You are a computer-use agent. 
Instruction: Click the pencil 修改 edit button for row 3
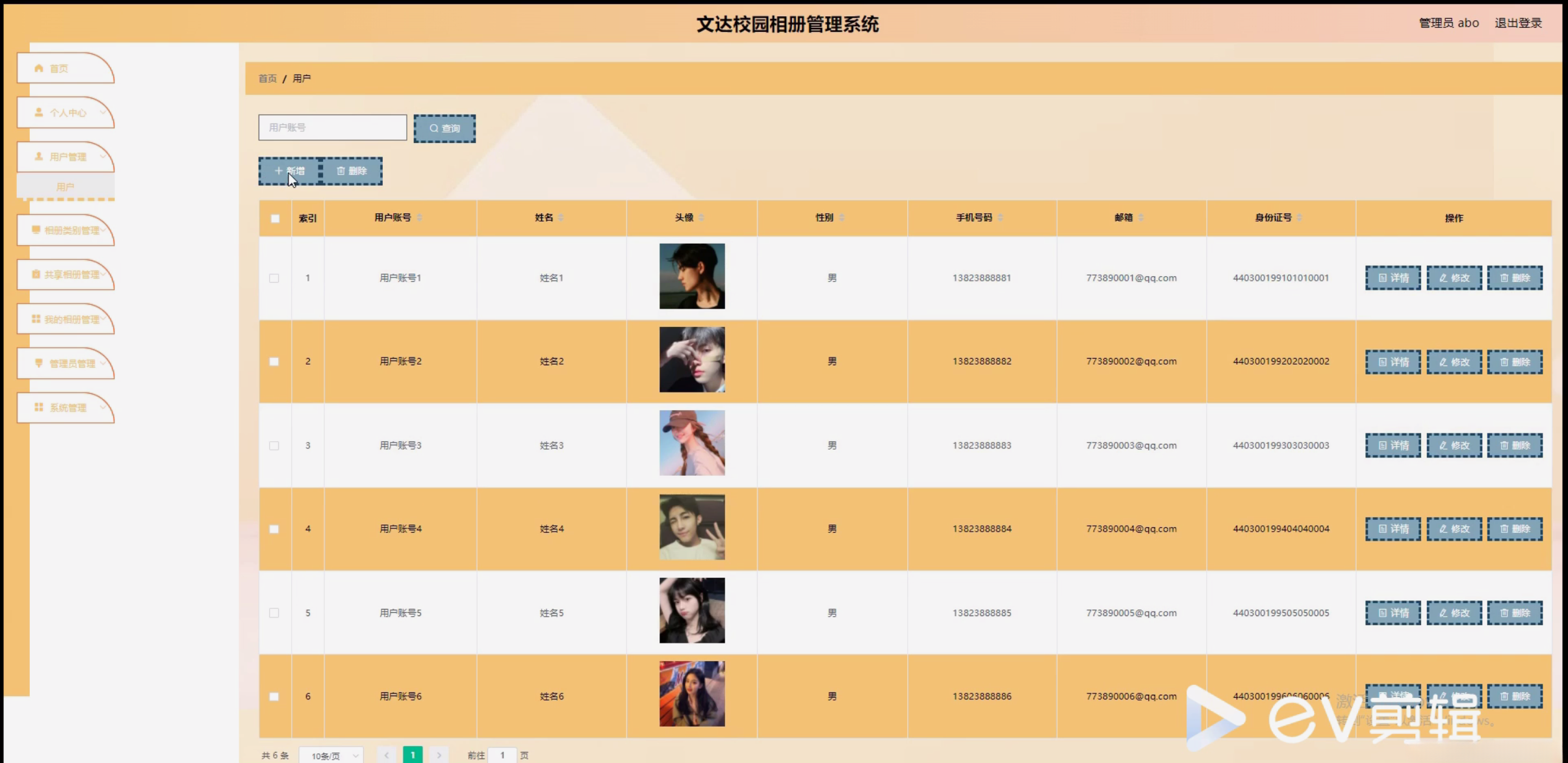(x=1454, y=446)
